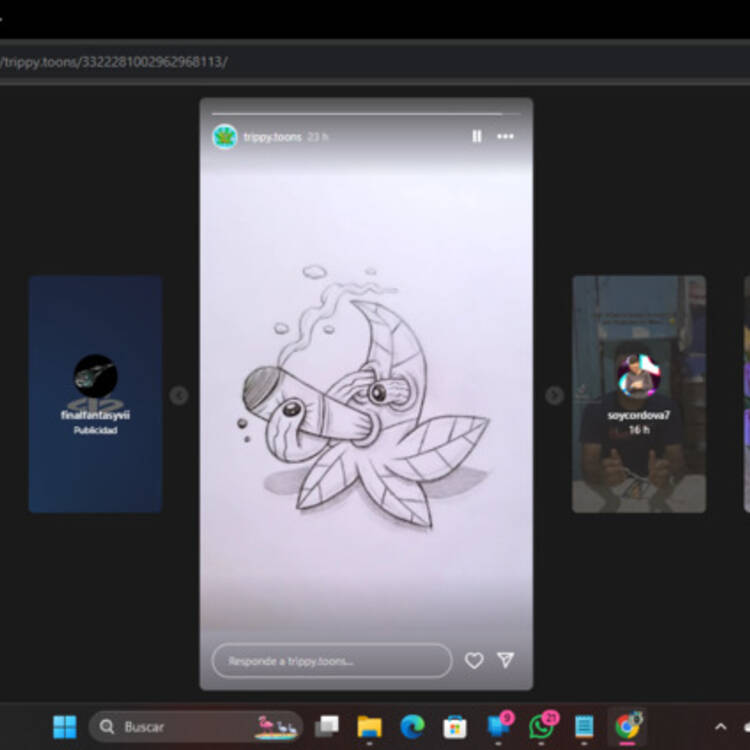Click the story progress bar
The image size is (750, 750).
pos(366,114)
